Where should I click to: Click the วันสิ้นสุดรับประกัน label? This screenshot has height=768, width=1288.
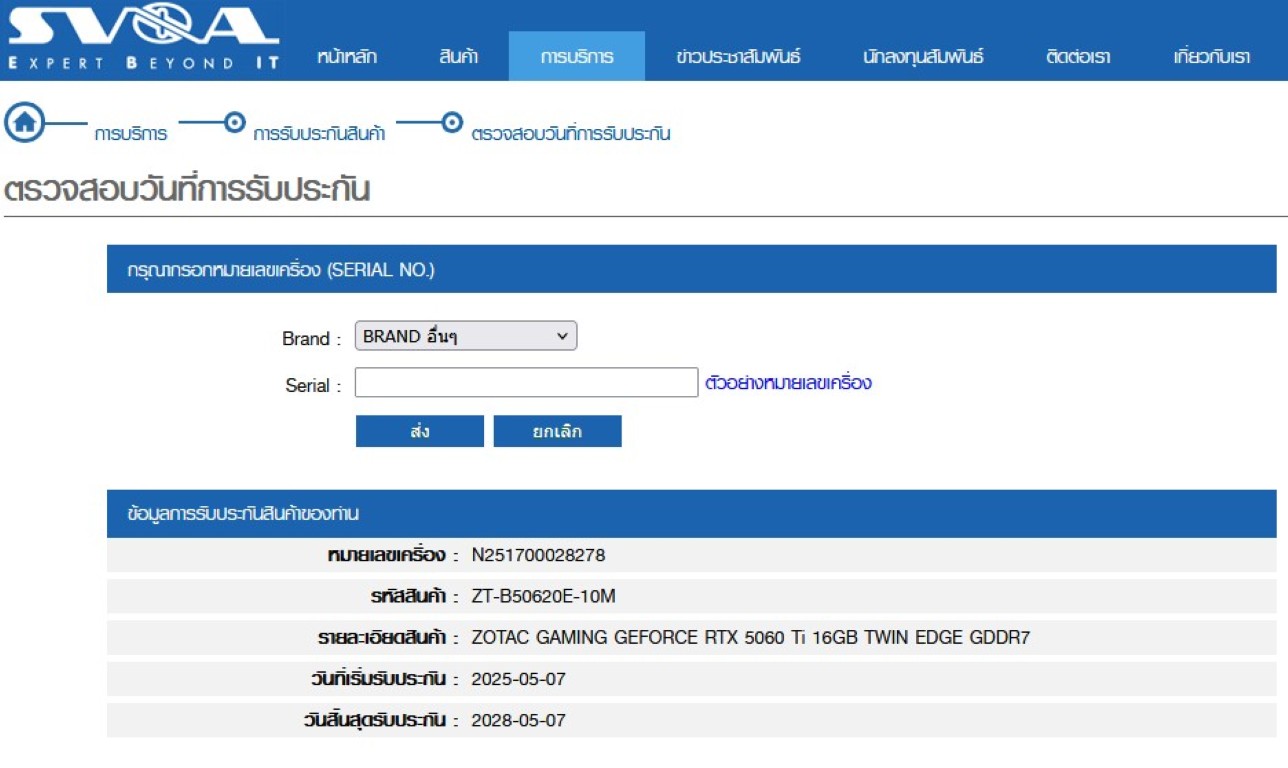click(x=375, y=720)
